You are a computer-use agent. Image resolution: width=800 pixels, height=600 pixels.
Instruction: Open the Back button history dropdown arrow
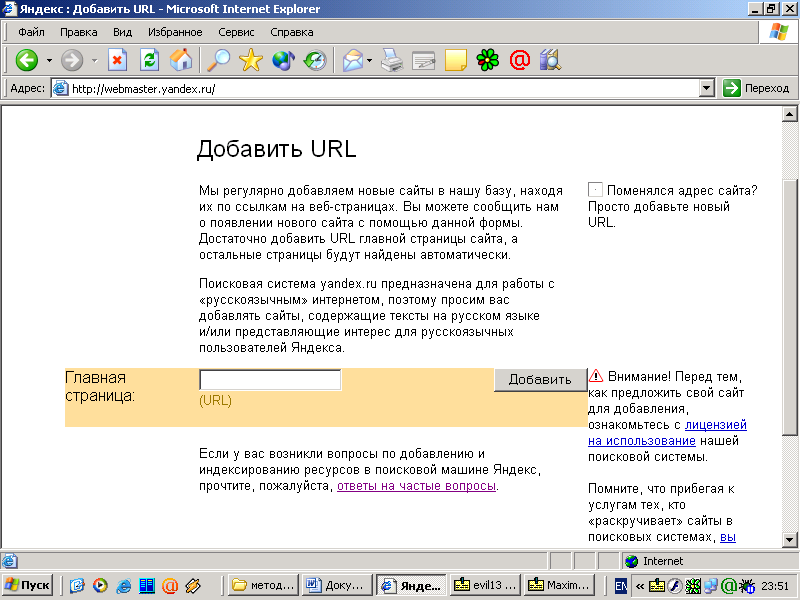click(x=49, y=61)
